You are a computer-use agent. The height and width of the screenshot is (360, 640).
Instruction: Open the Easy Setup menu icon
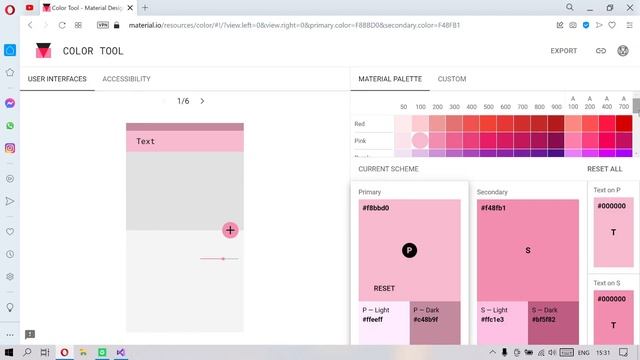pyautogui.click(x=629, y=25)
